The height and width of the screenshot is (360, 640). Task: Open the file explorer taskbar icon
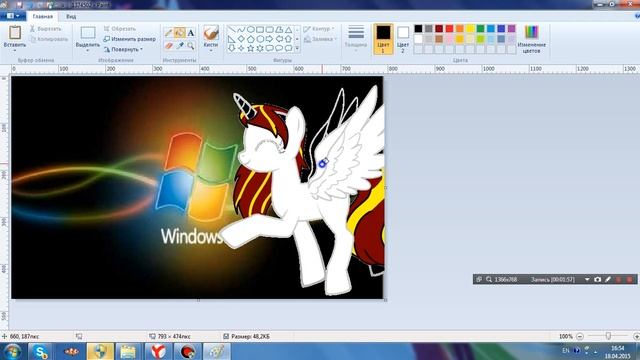pos(128,351)
